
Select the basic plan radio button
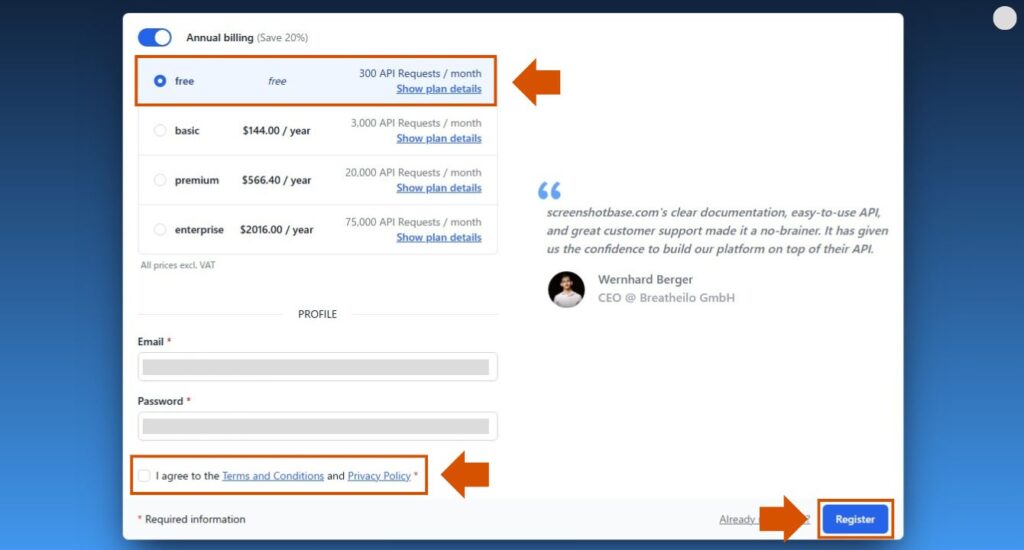160,131
